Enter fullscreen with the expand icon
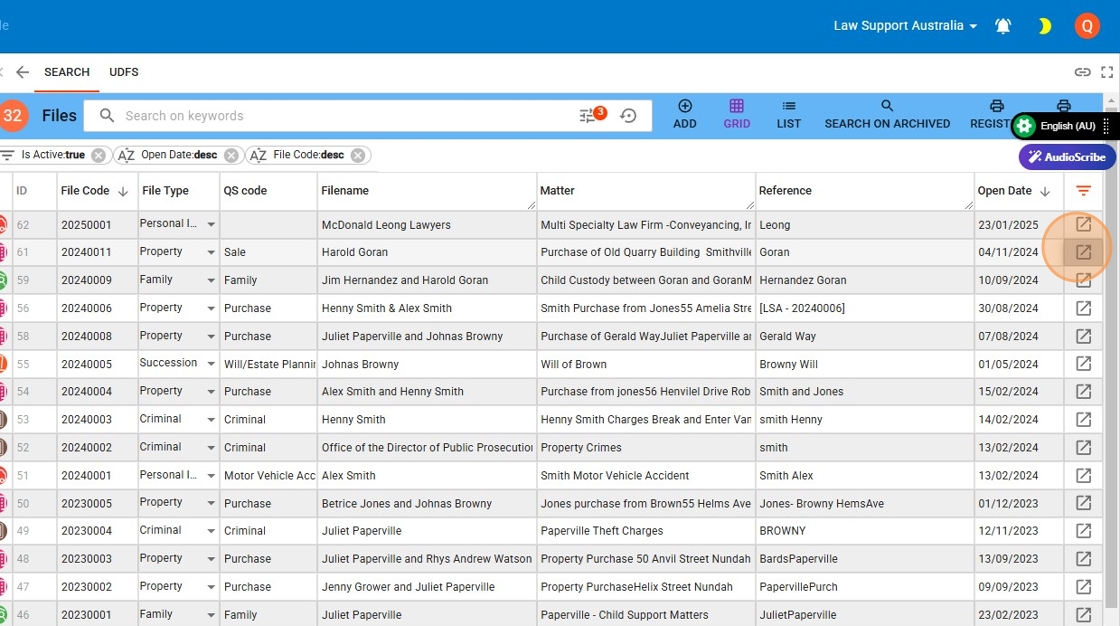Screen dimensions: 1120x626 (x=1107, y=72)
